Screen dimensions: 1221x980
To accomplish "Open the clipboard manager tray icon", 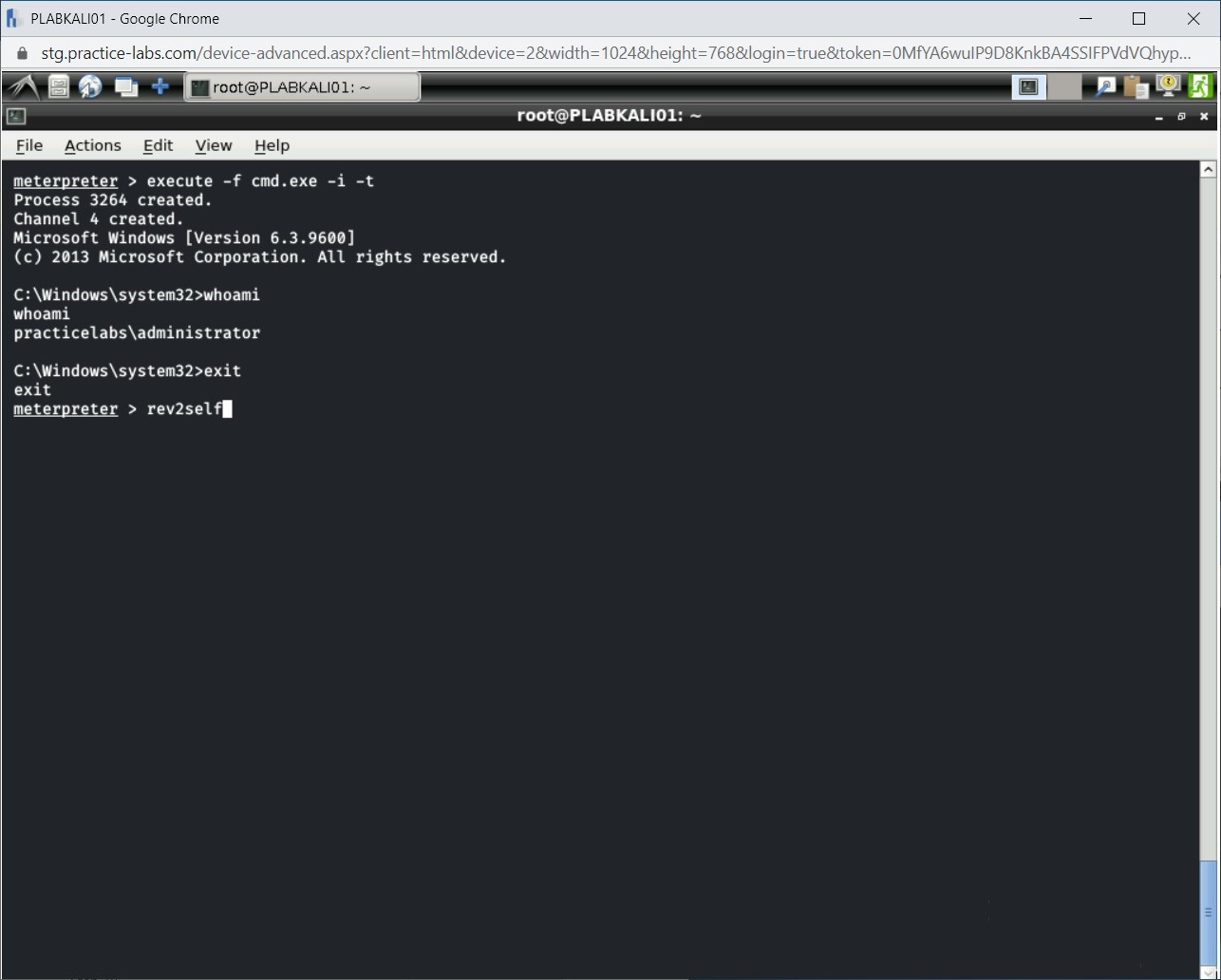I will (x=1136, y=87).
